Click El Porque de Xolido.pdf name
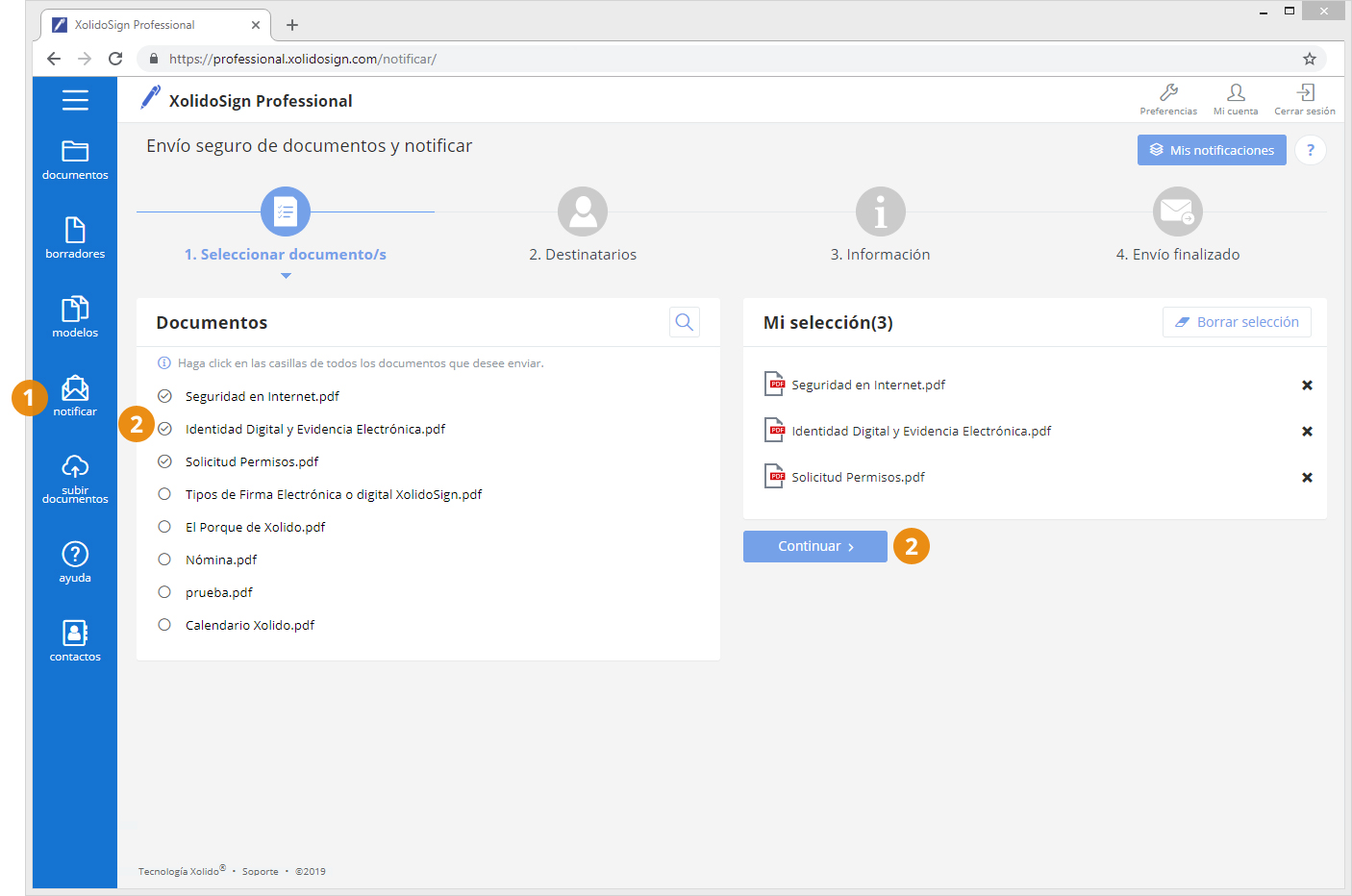This screenshot has height=896, width=1352. [256, 527]
